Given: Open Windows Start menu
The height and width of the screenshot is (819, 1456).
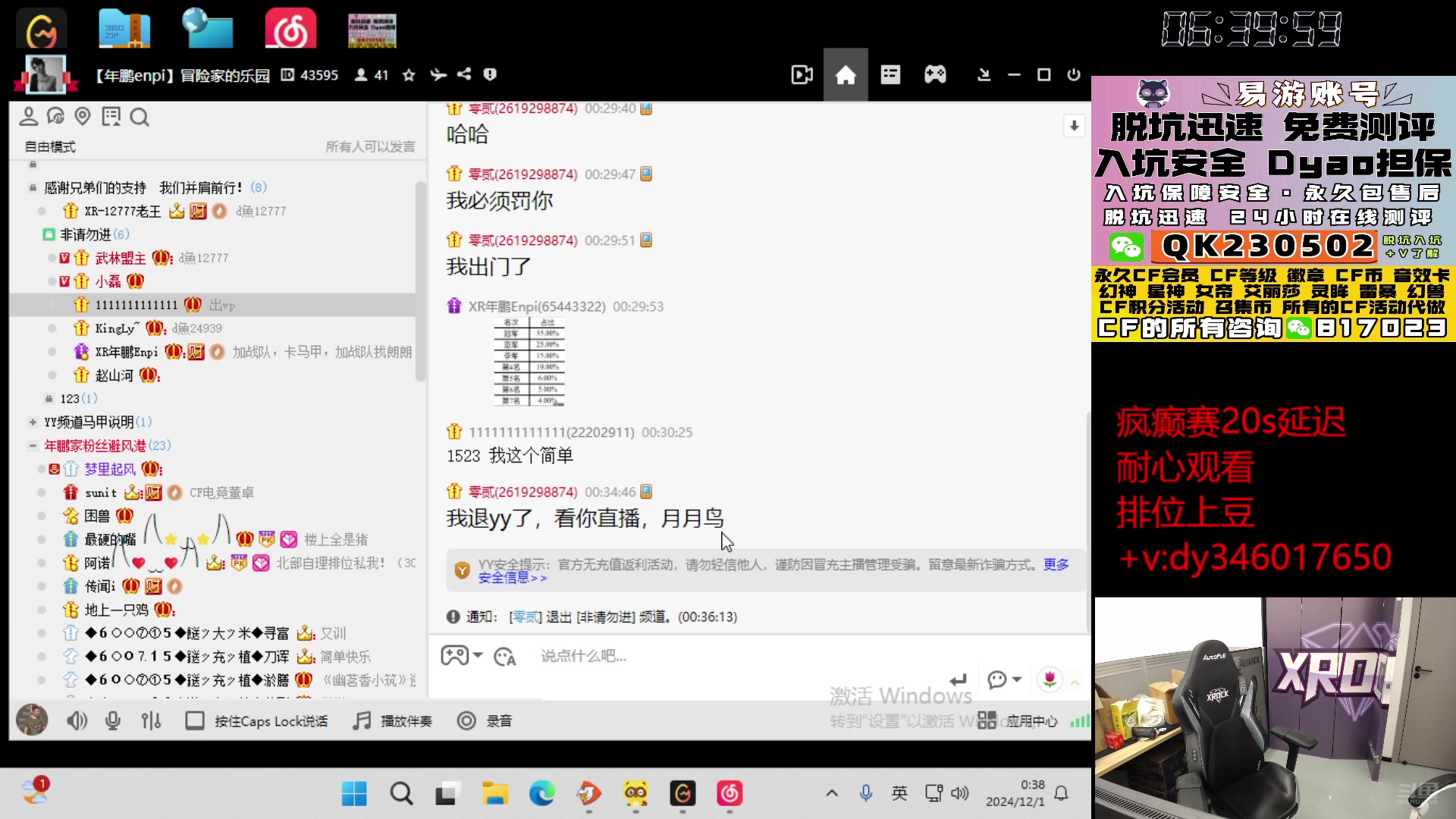Looking at the screenshot, I should (354, 794).
